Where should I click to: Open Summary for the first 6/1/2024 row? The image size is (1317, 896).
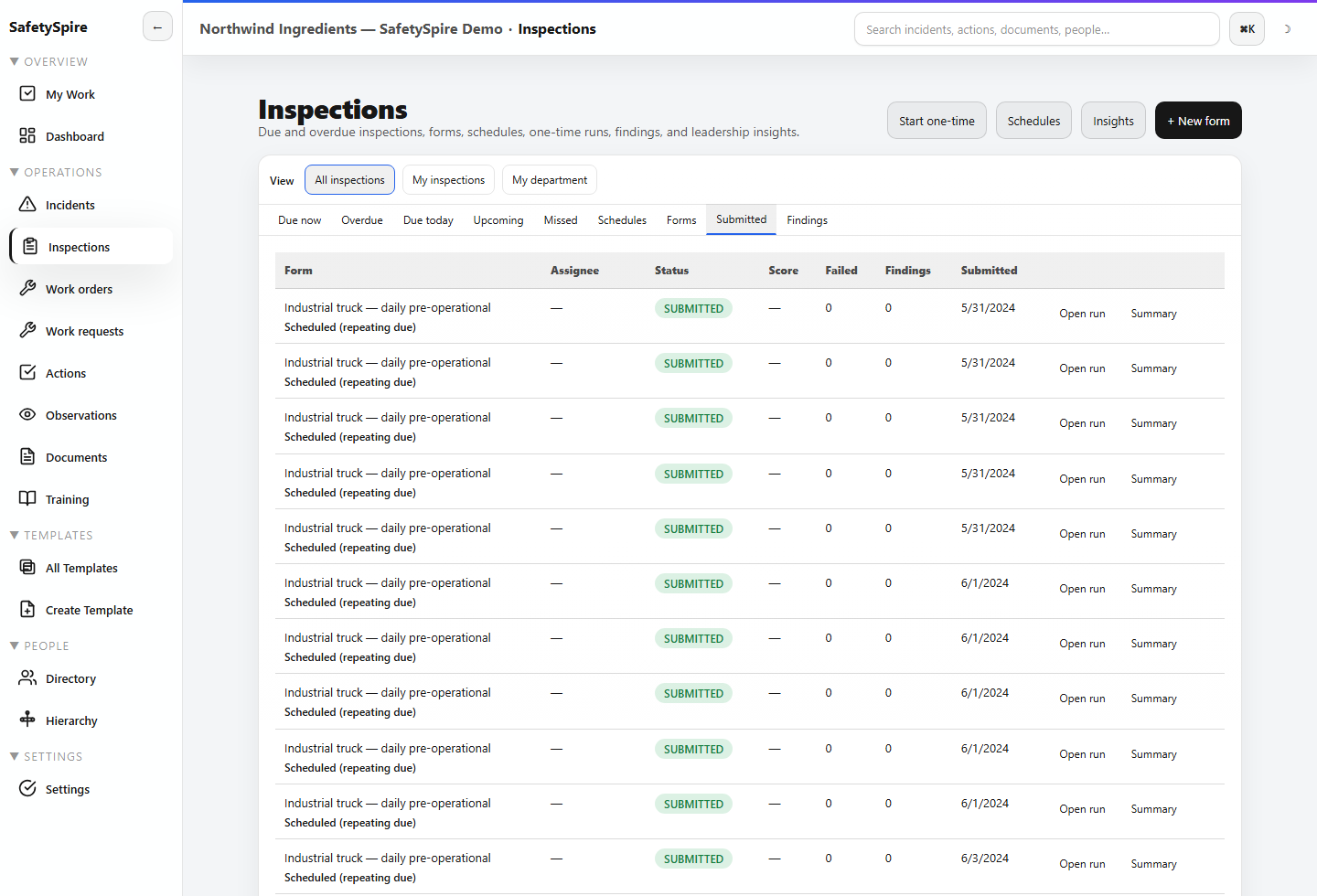click(1153, 589)
